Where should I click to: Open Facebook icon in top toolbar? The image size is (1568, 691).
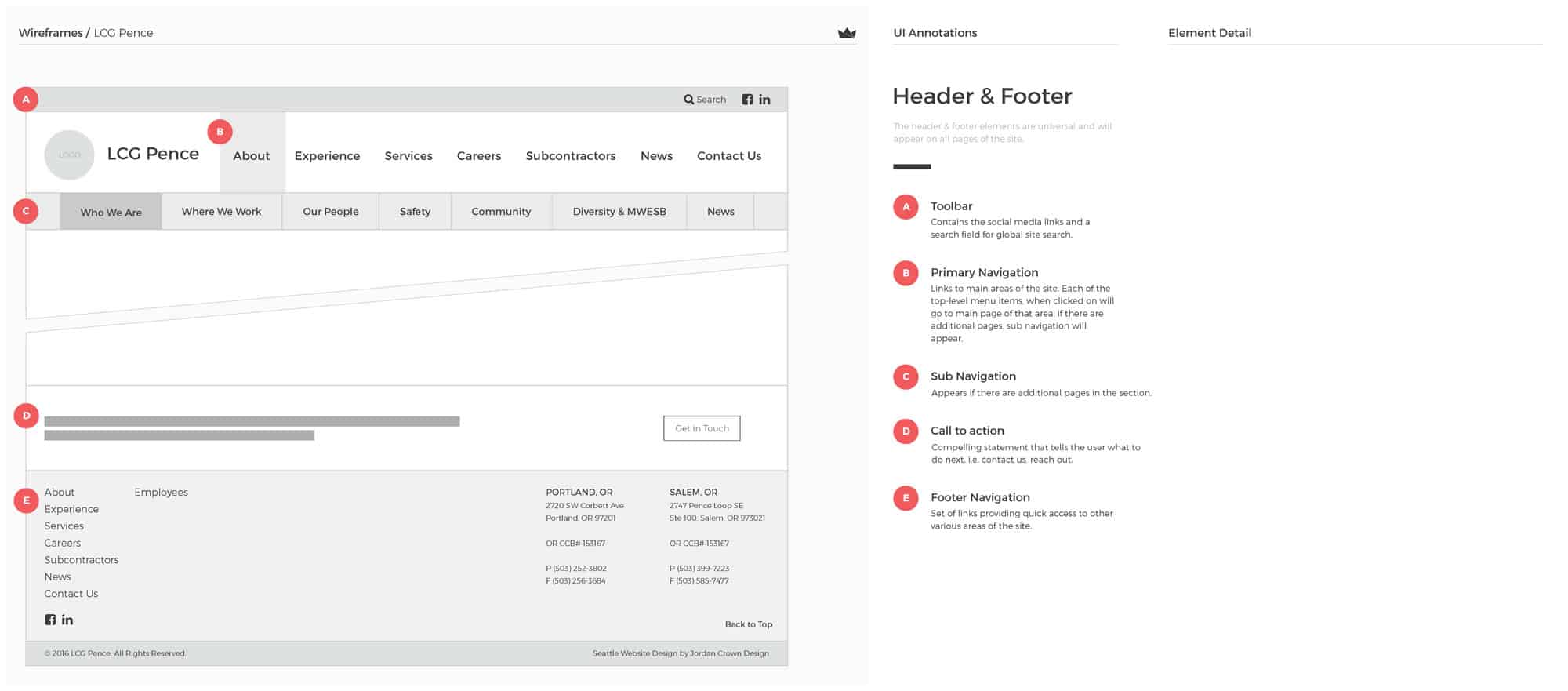(747, 100)
